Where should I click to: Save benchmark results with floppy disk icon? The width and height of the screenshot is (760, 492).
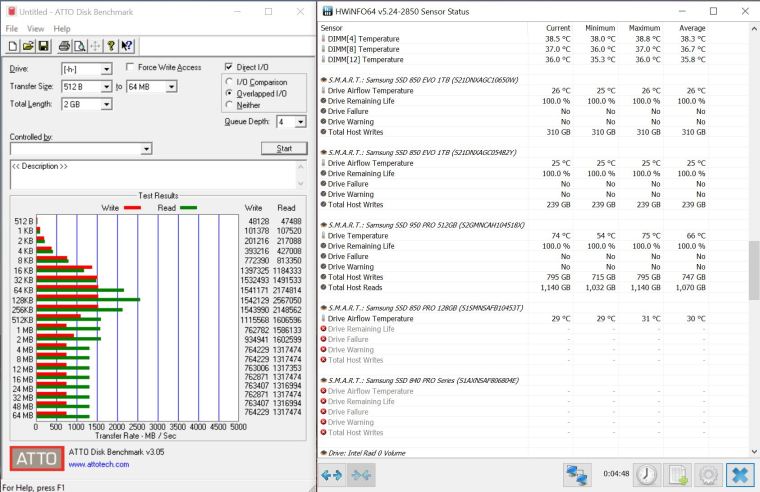pos(43,46)
